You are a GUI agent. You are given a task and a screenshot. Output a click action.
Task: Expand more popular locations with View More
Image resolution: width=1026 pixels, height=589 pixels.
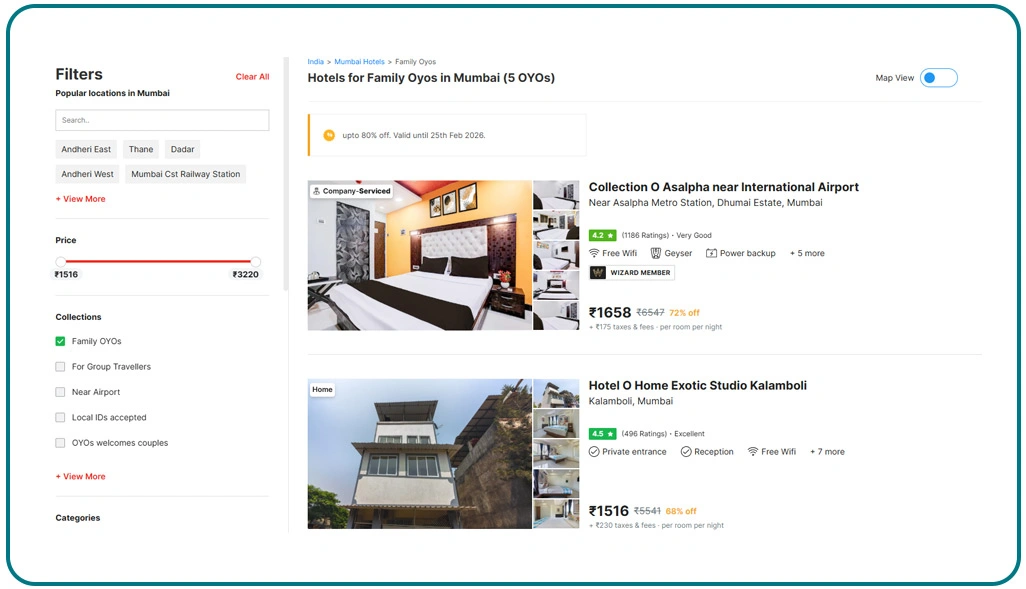(x=80, y=199)
